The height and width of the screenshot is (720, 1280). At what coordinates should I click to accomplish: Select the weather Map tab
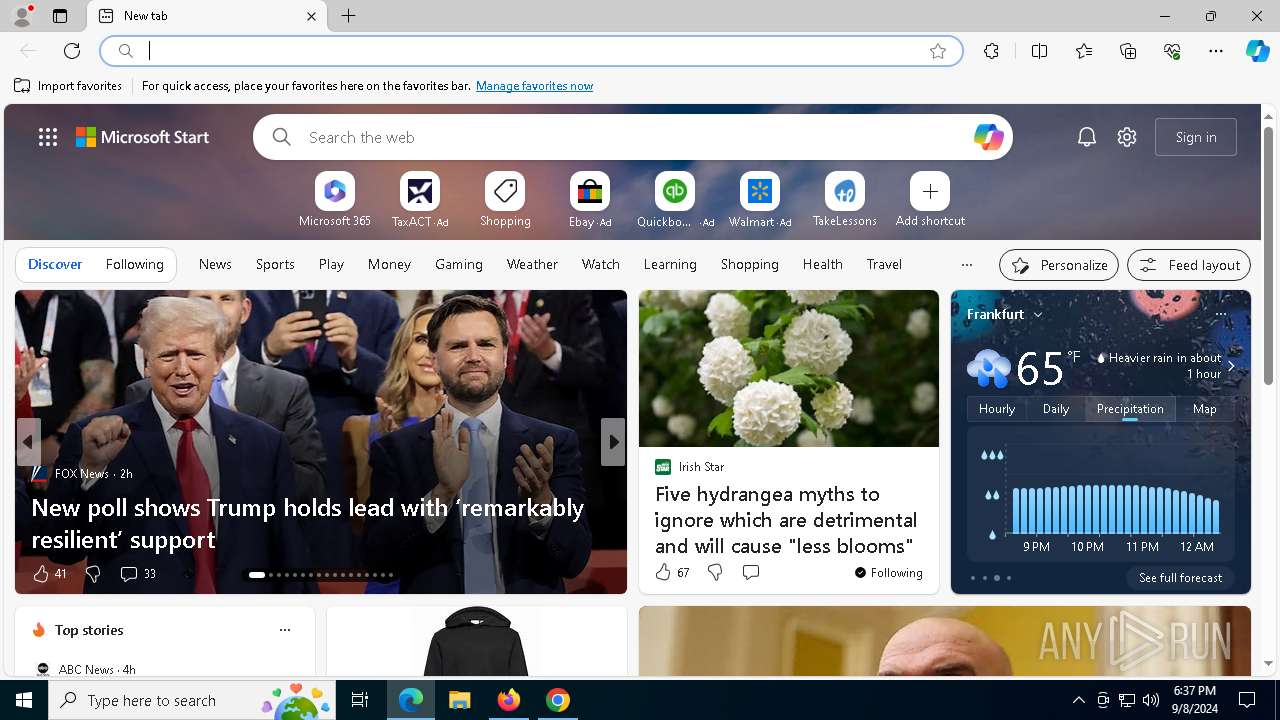(x=1205, y=409)
